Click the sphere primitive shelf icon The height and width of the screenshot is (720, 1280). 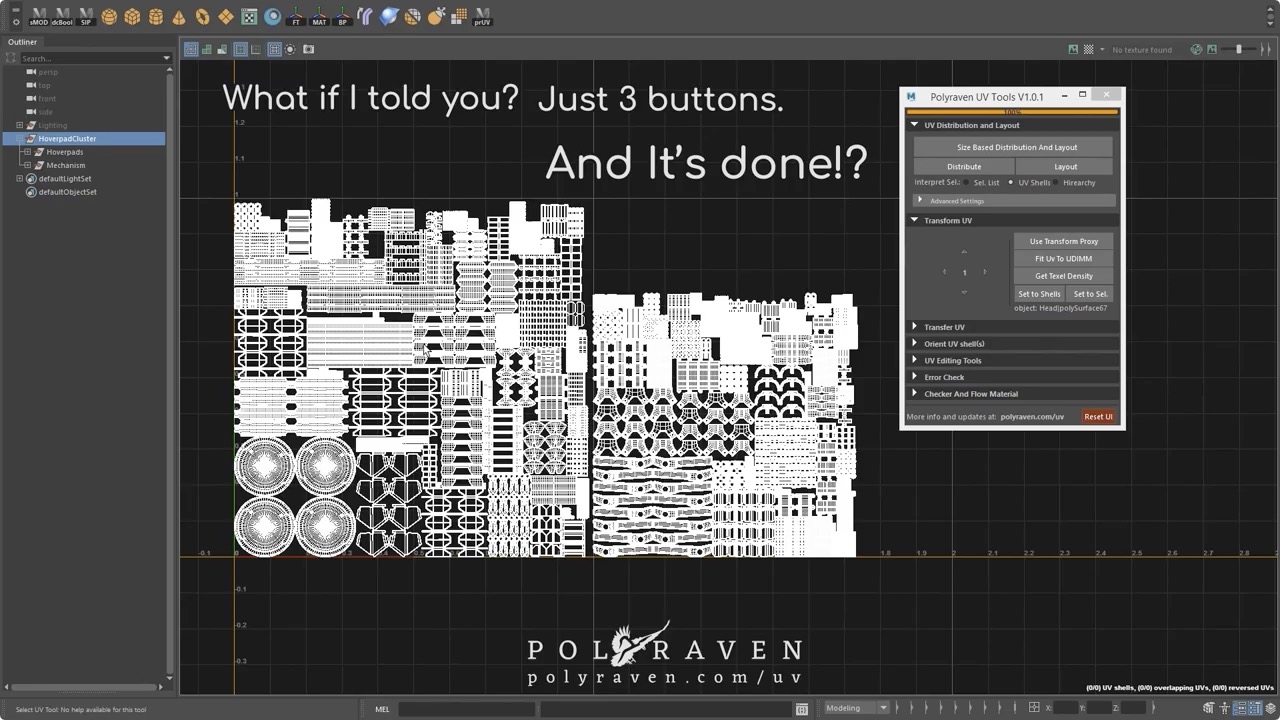(x=109, y=16)
